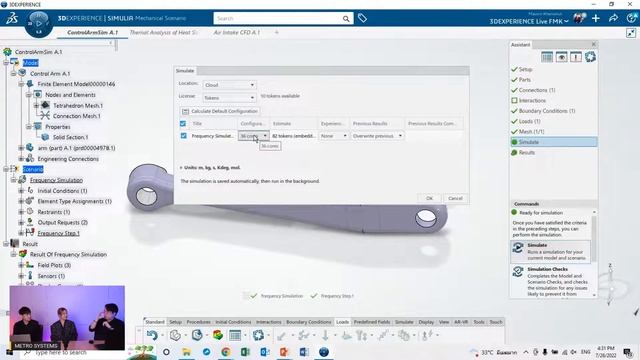Click the search magnifier icon
This screenshot has width=640, height=360.
pyautogui.click(x=346, y=19)
